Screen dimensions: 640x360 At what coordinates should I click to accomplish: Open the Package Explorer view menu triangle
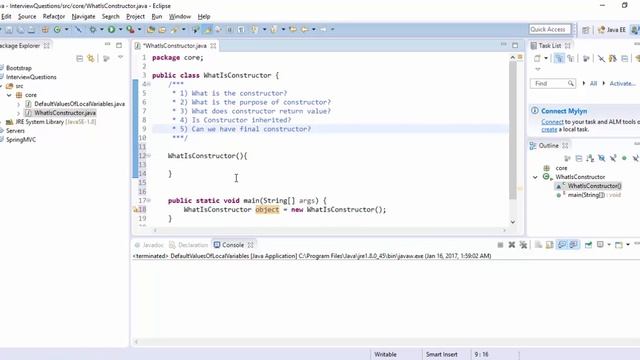click(x=120, y=58)
